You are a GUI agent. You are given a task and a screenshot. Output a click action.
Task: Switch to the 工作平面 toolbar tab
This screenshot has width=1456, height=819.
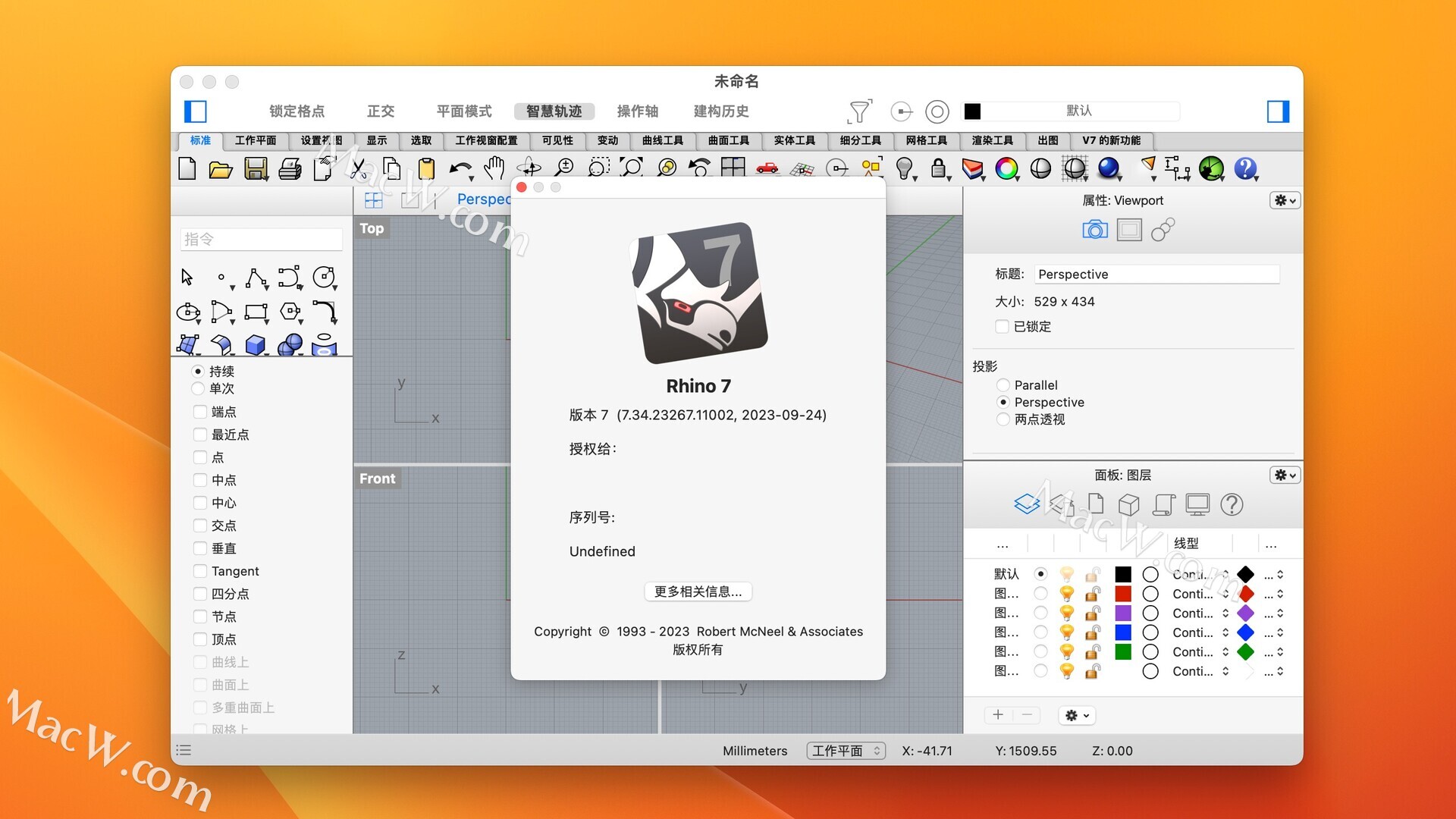[256, 140]
